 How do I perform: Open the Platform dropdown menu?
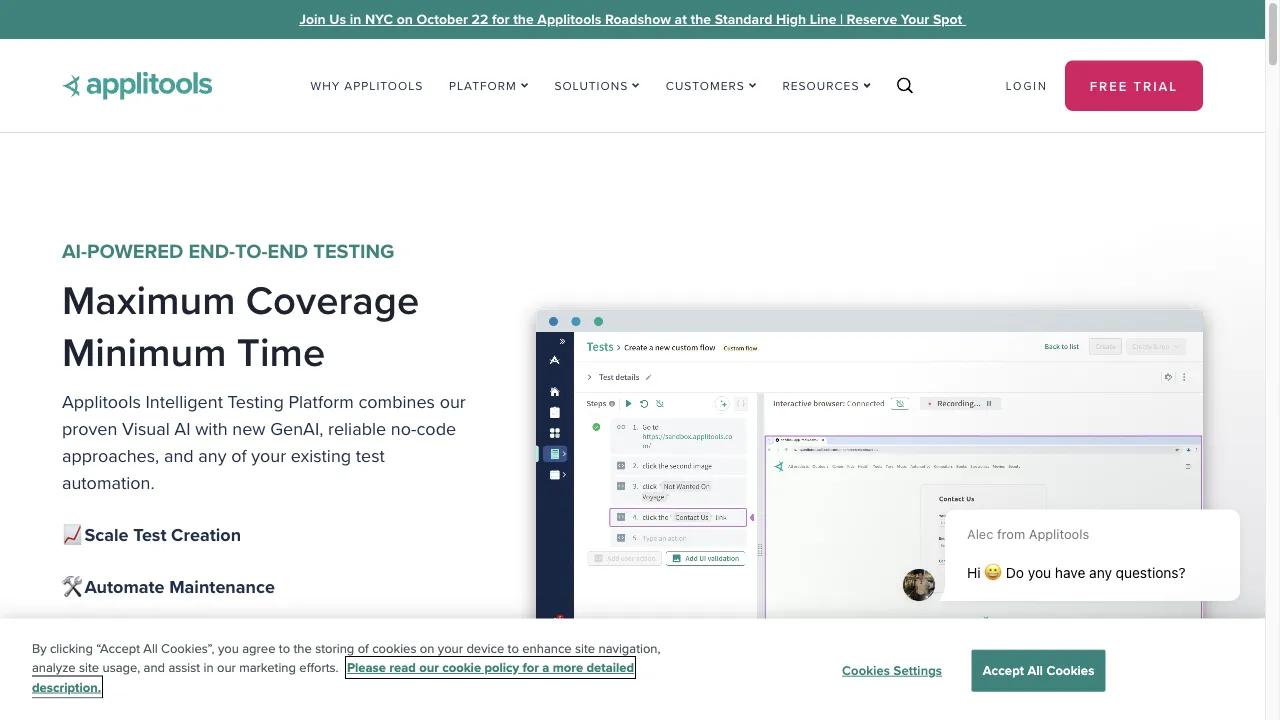tap(489, 86)
